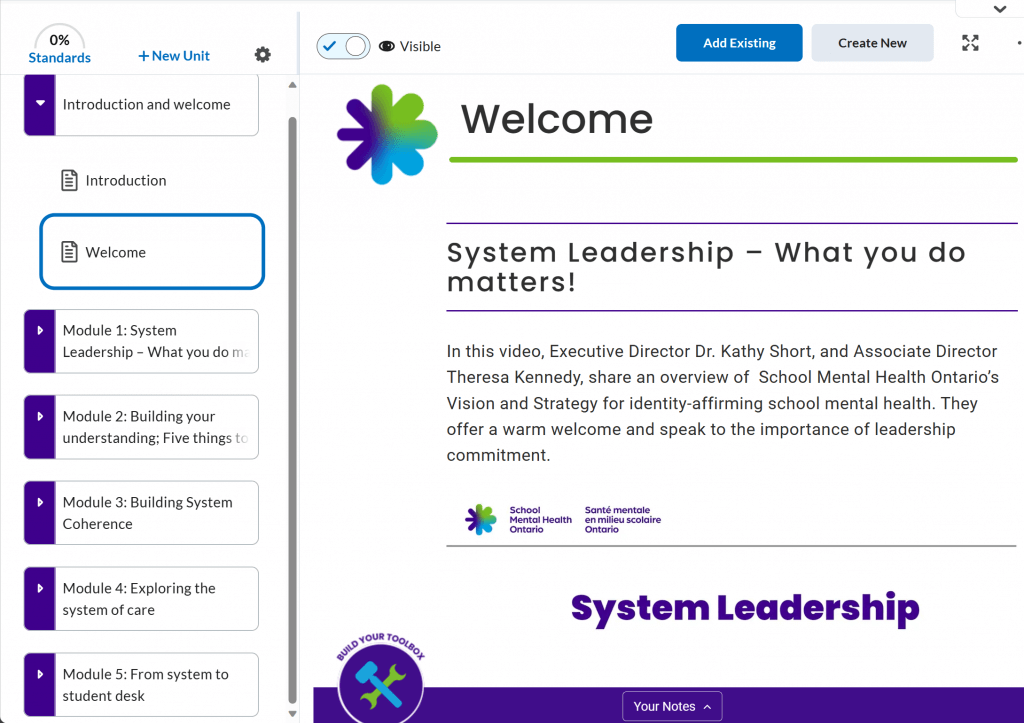Click Create New to add content
This screenshot has width=1024, height=723.
tap(872, 43)
